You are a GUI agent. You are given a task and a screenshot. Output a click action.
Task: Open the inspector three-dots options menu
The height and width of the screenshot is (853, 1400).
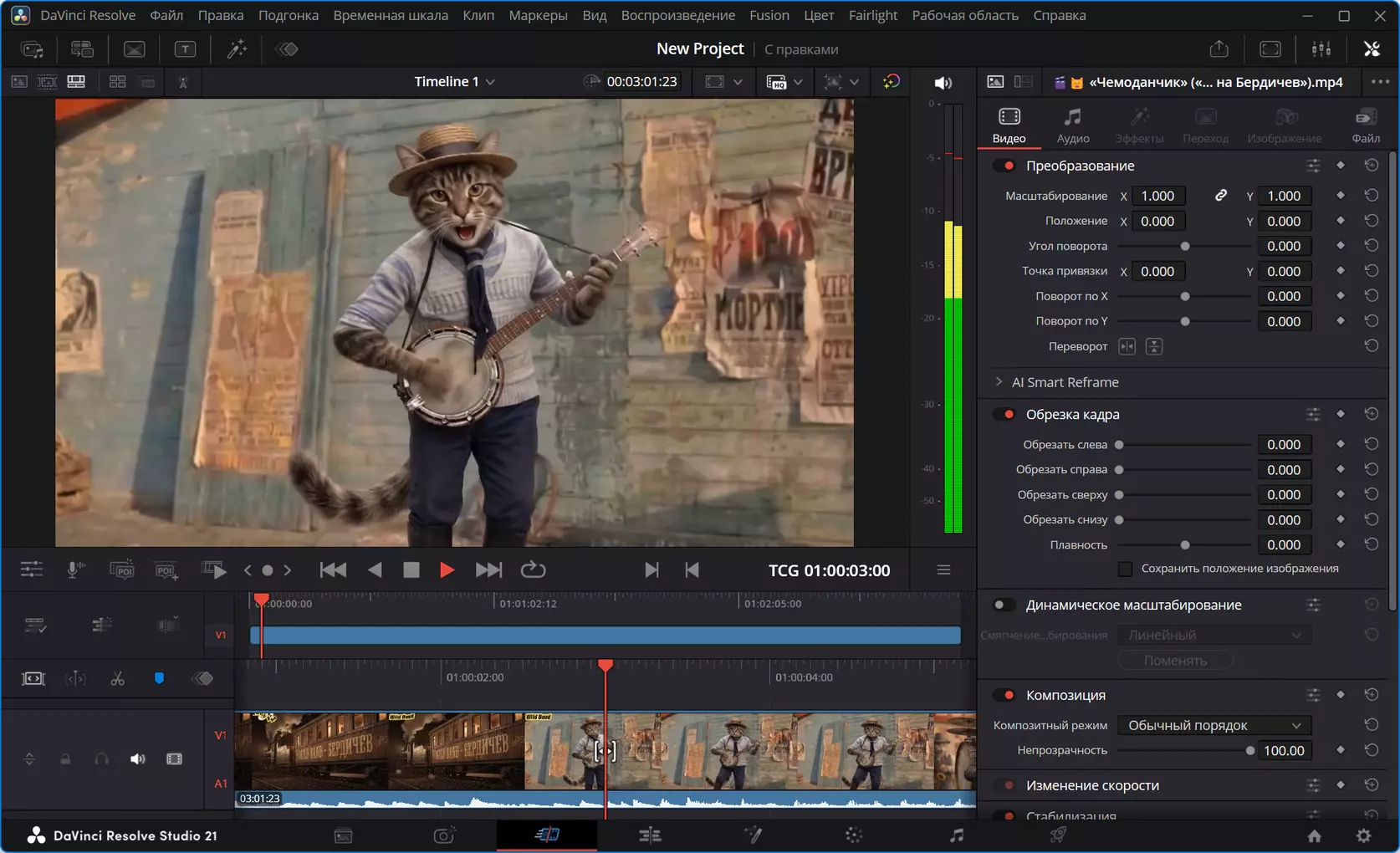(1380, 82)
